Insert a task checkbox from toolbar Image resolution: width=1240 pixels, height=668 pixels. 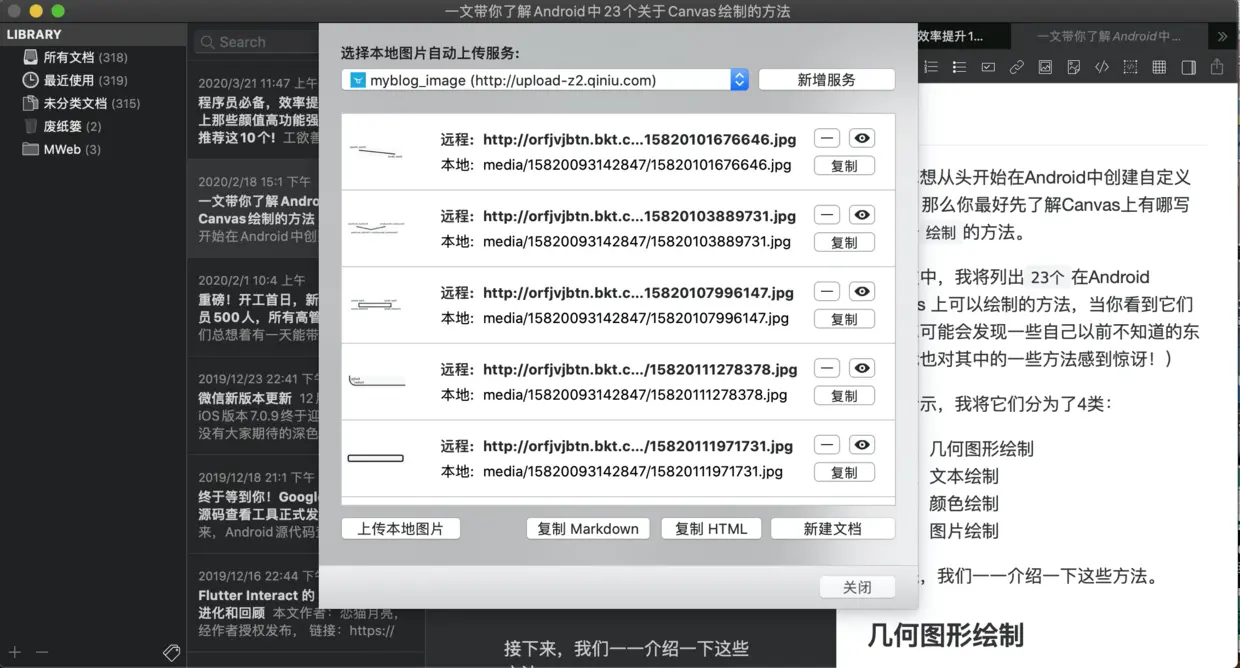click(x=988, y=67)
